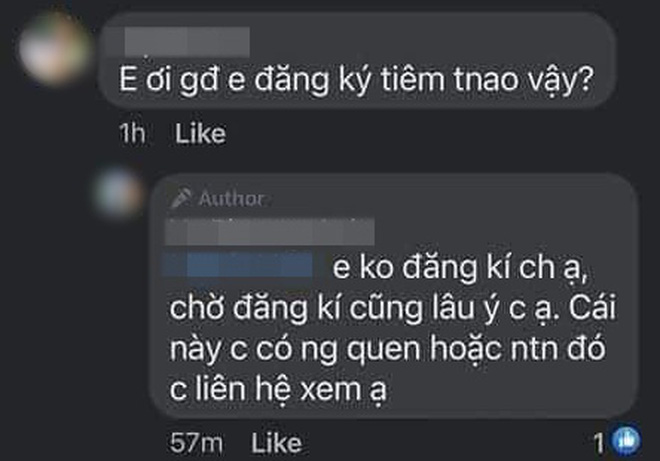Open the post author's blurred reply avatar
660x461 pixels.
click(119, 193)
